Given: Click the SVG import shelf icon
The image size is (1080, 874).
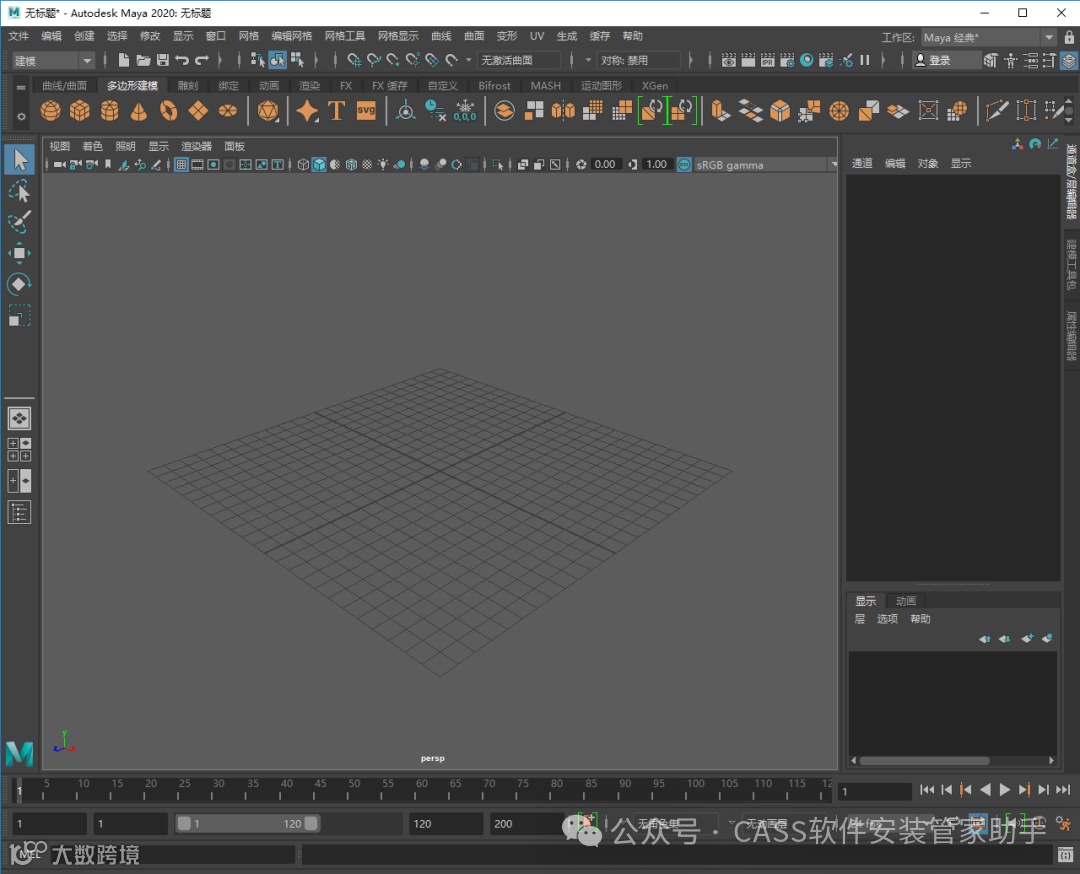Looking at the screenshot, I should pos(366,110).
